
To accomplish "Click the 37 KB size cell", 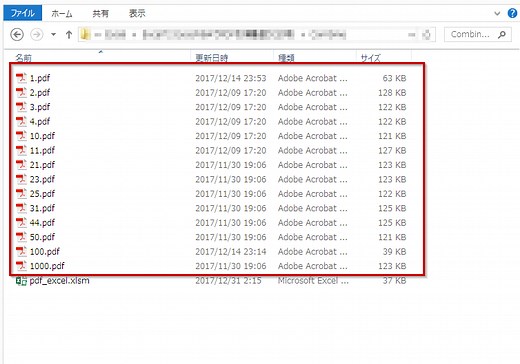I will [394, 281].
